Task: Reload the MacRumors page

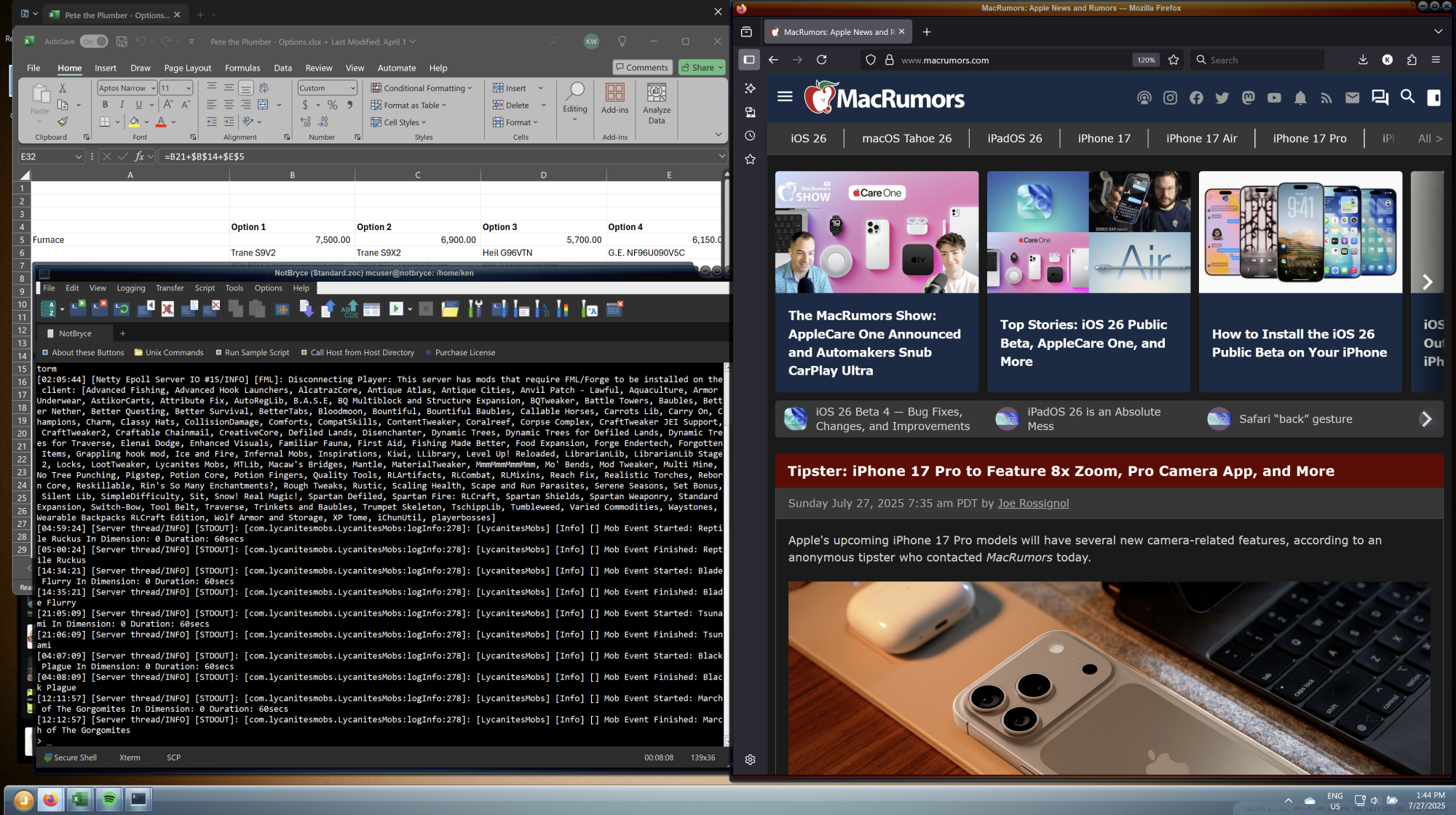Action: (821, 60)
